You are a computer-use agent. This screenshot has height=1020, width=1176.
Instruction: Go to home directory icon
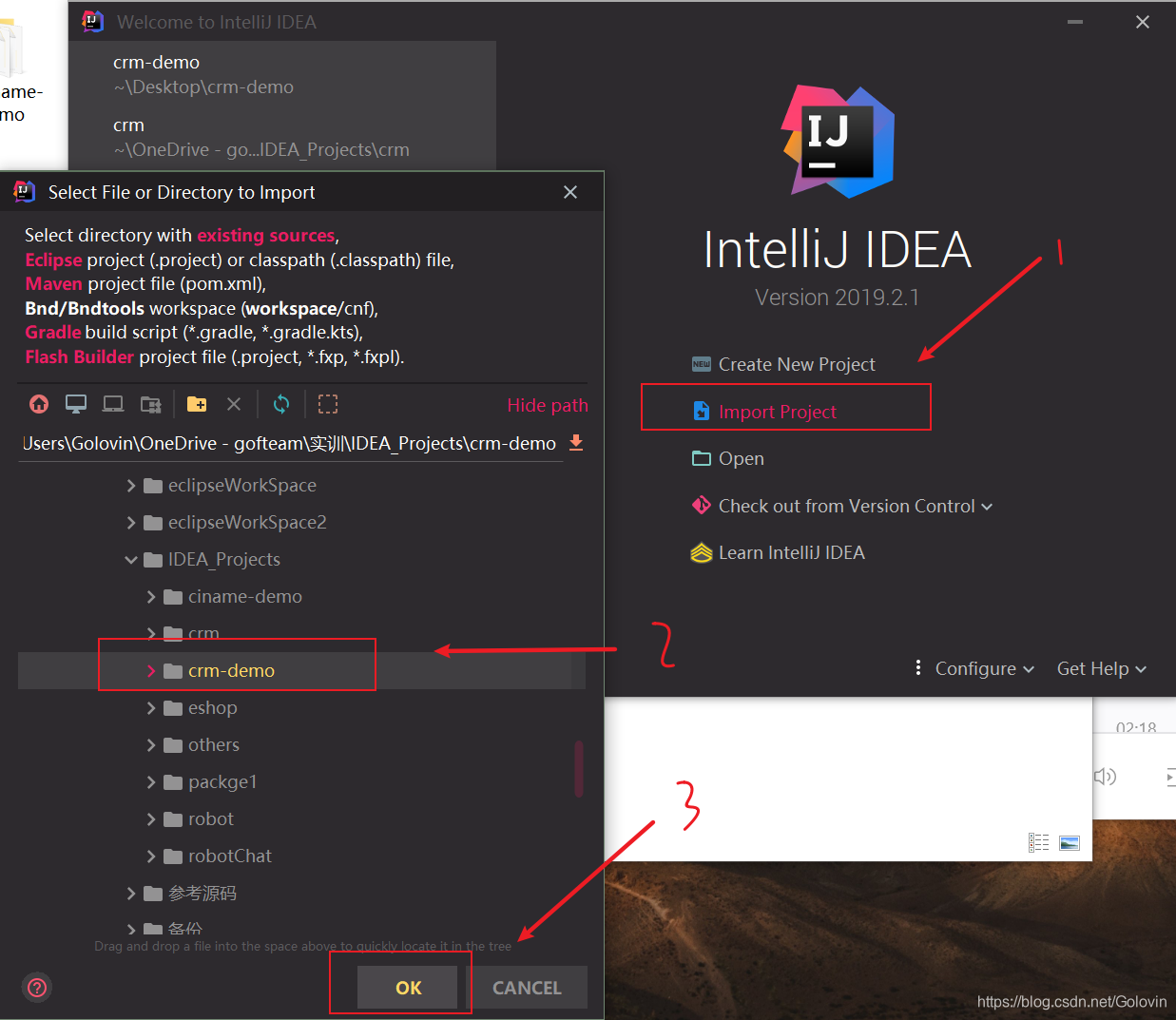click(x=39, y=404)
